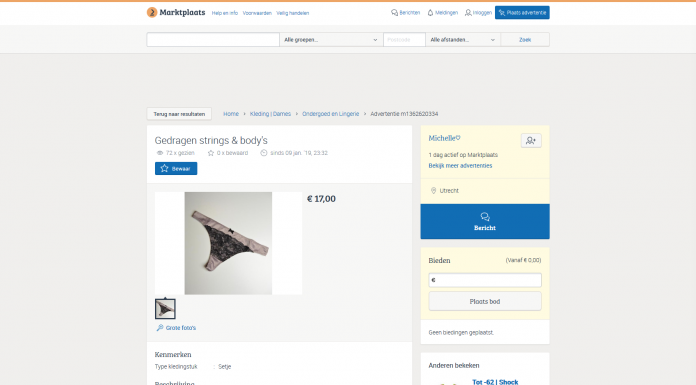Click the € 17,00 price text
Screen dimensions: 696x385
pos(321,199)
